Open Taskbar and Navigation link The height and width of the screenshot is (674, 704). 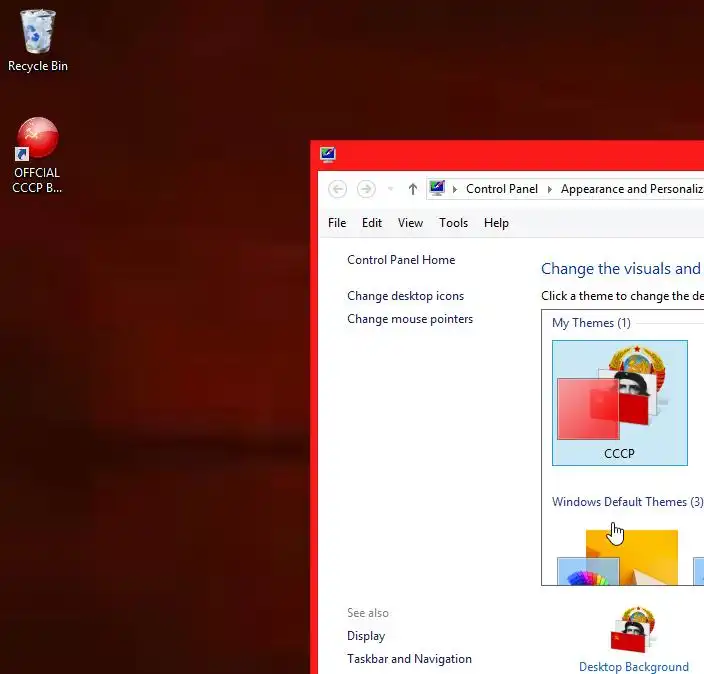point(409,659)
